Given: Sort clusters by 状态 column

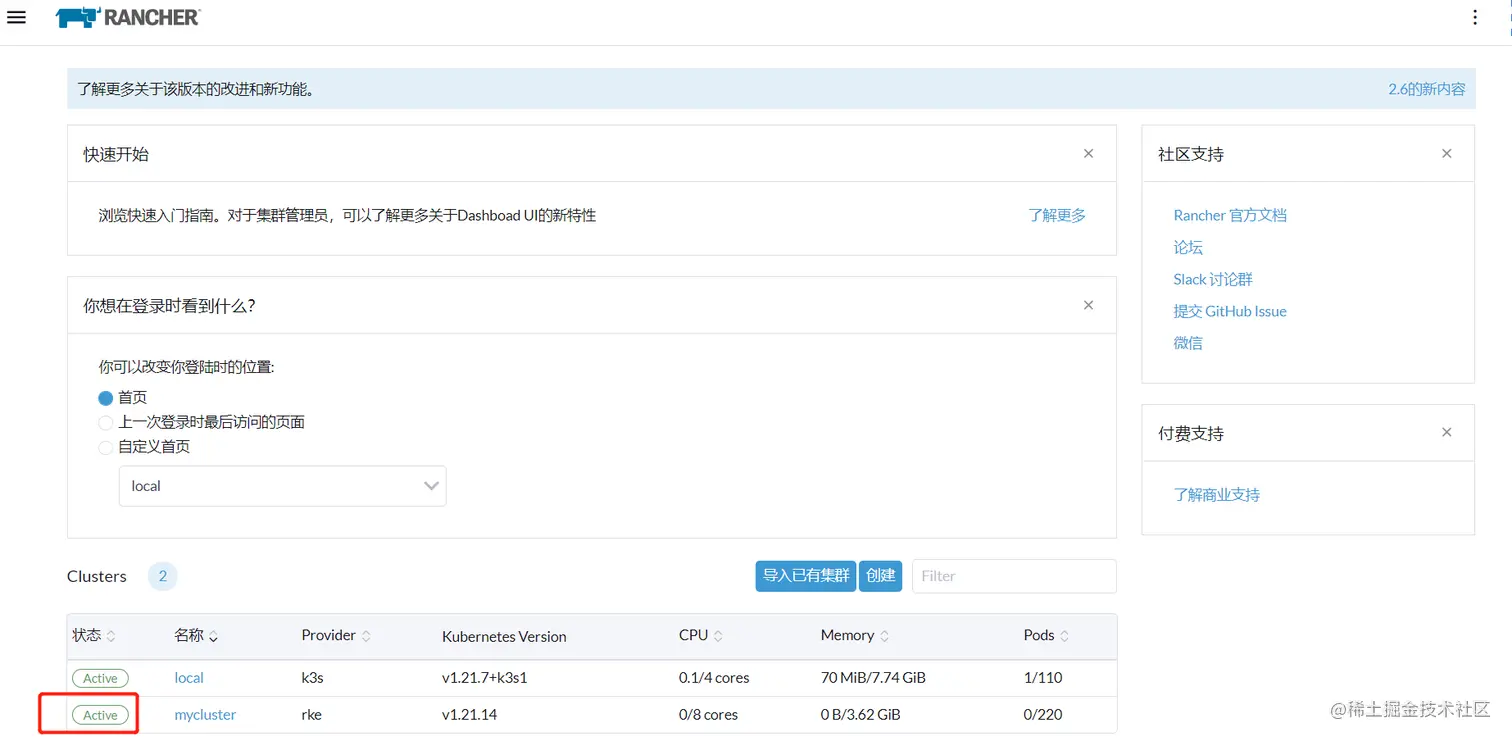Looking at the screenshot, I should (94, 635).
